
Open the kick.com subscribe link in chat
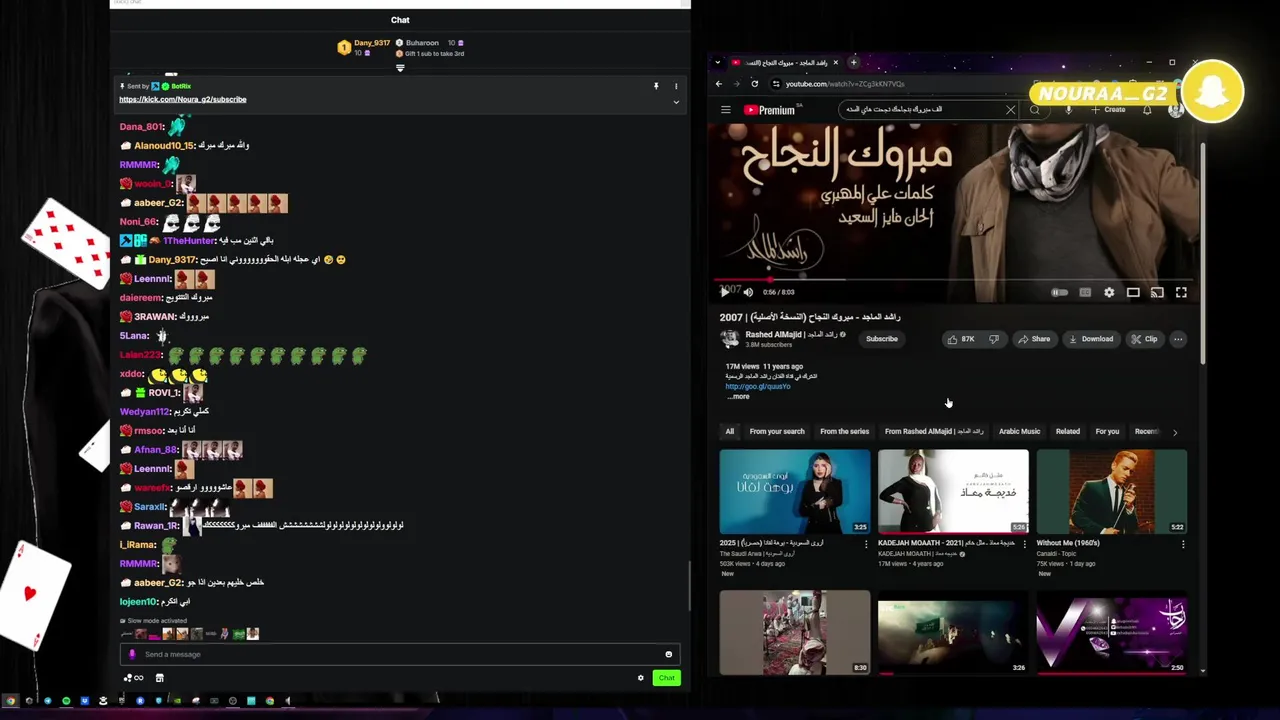[183, 99]
